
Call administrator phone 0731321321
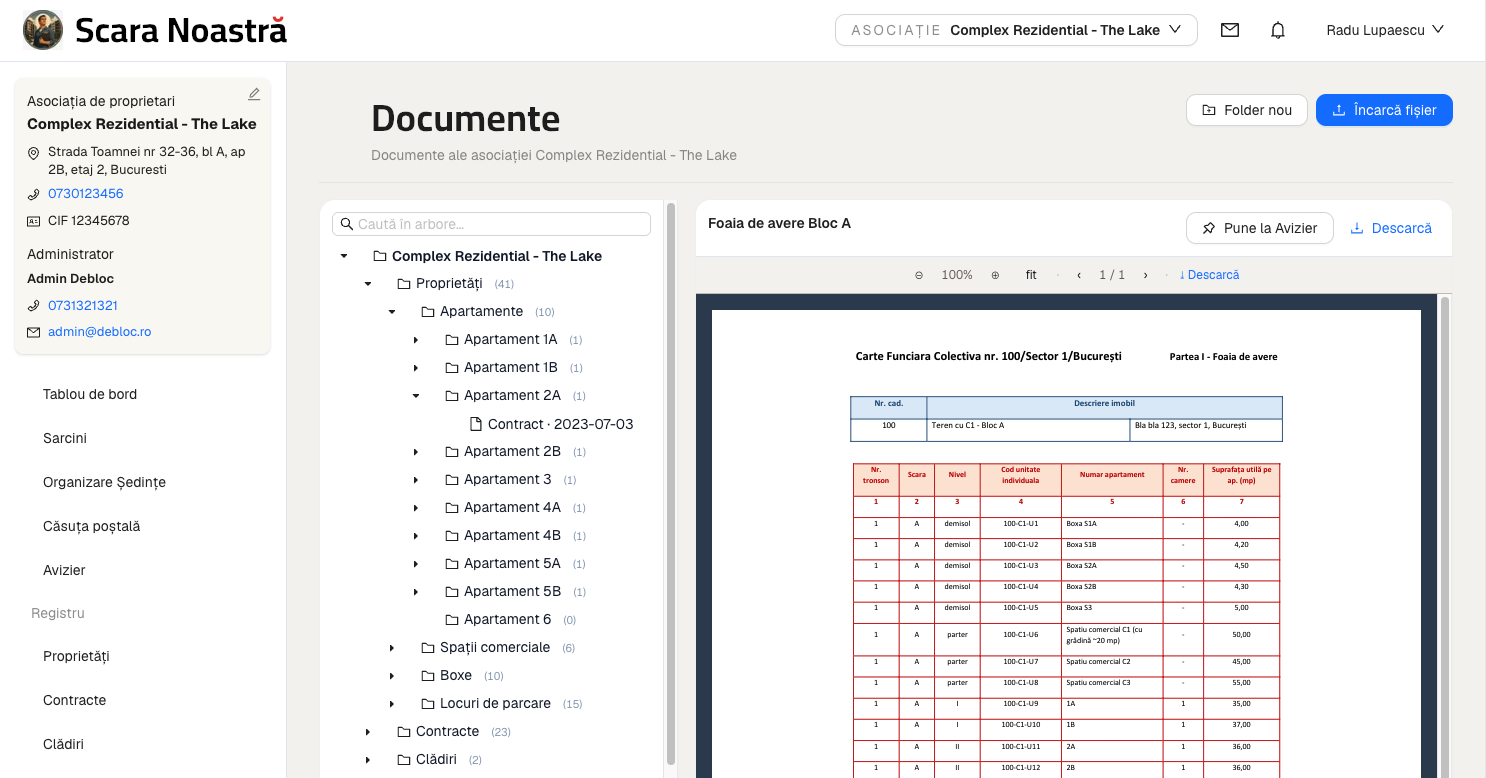(x=83, y=306)
